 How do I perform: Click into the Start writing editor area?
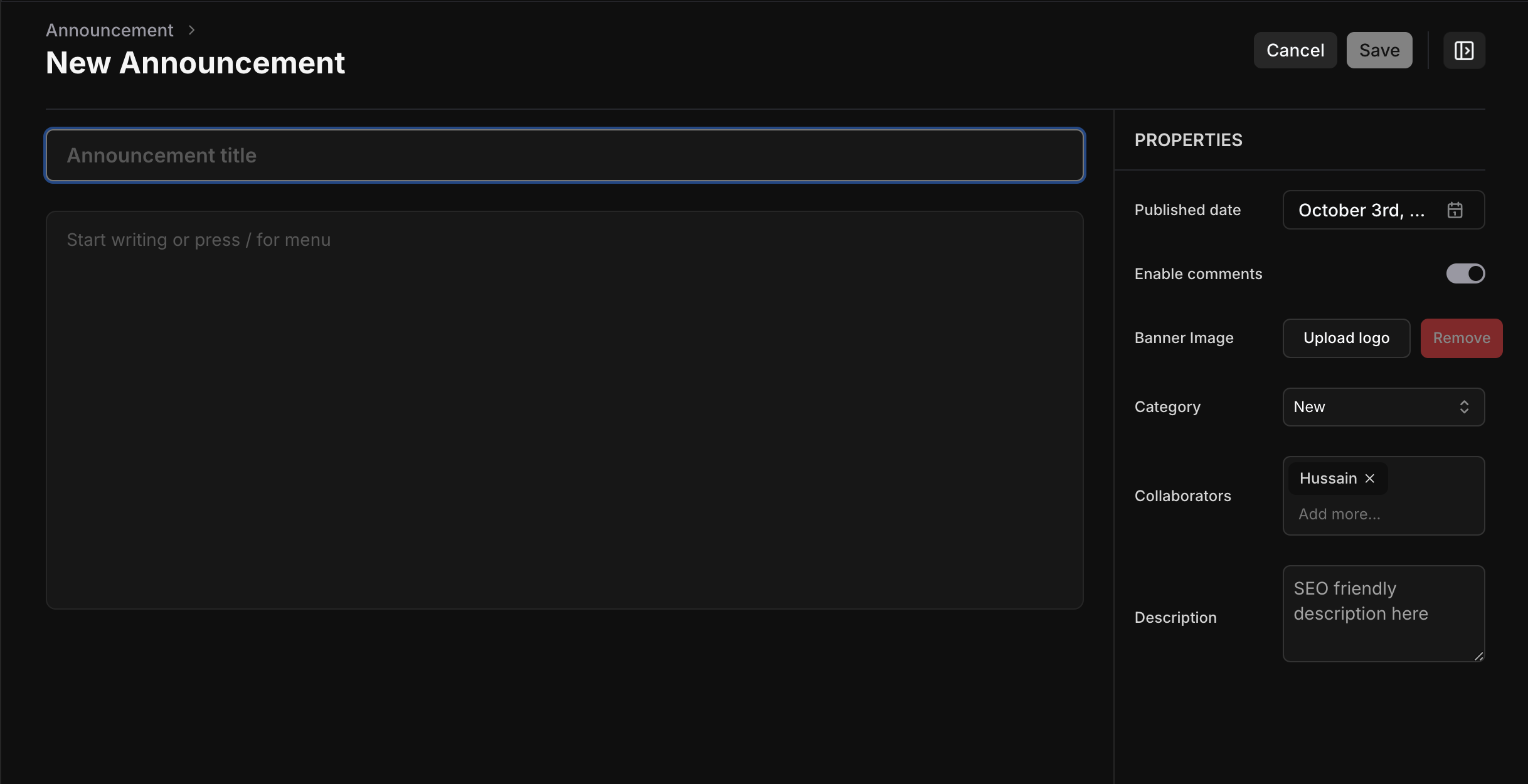565,408
